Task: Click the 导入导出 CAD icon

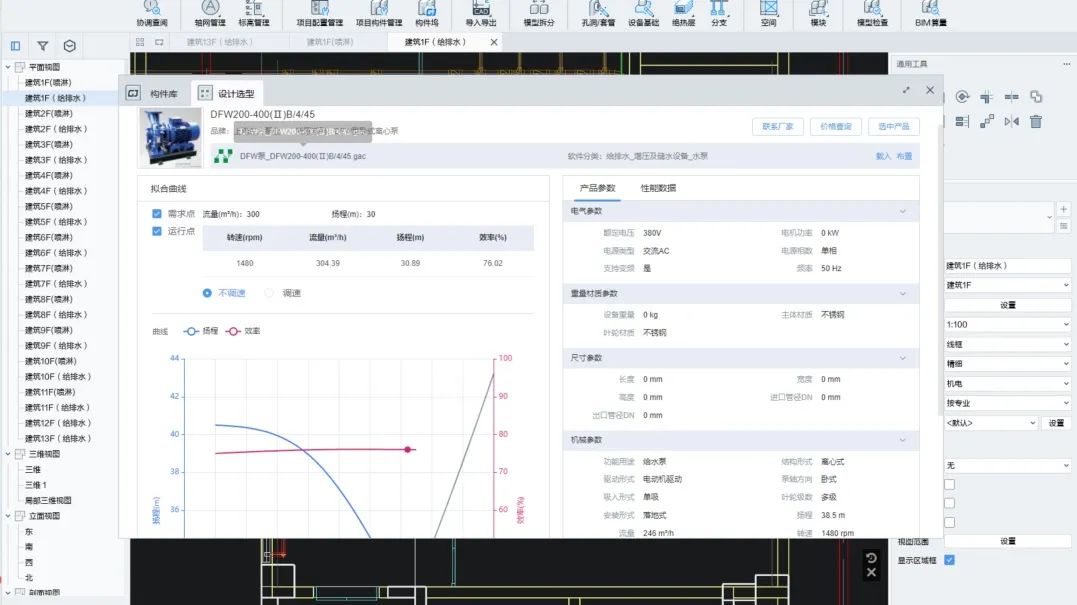Action: tap(481, 14)
